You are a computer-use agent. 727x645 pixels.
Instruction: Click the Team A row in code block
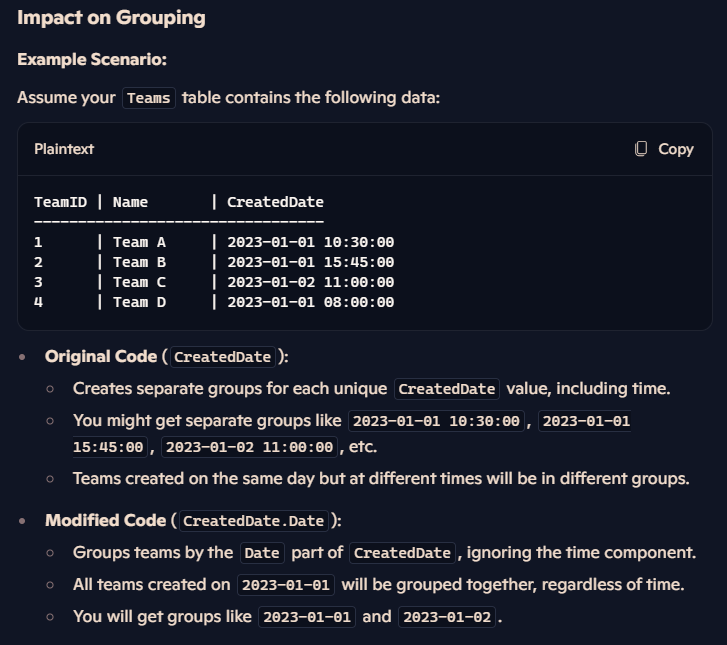[x=214, y=242]
